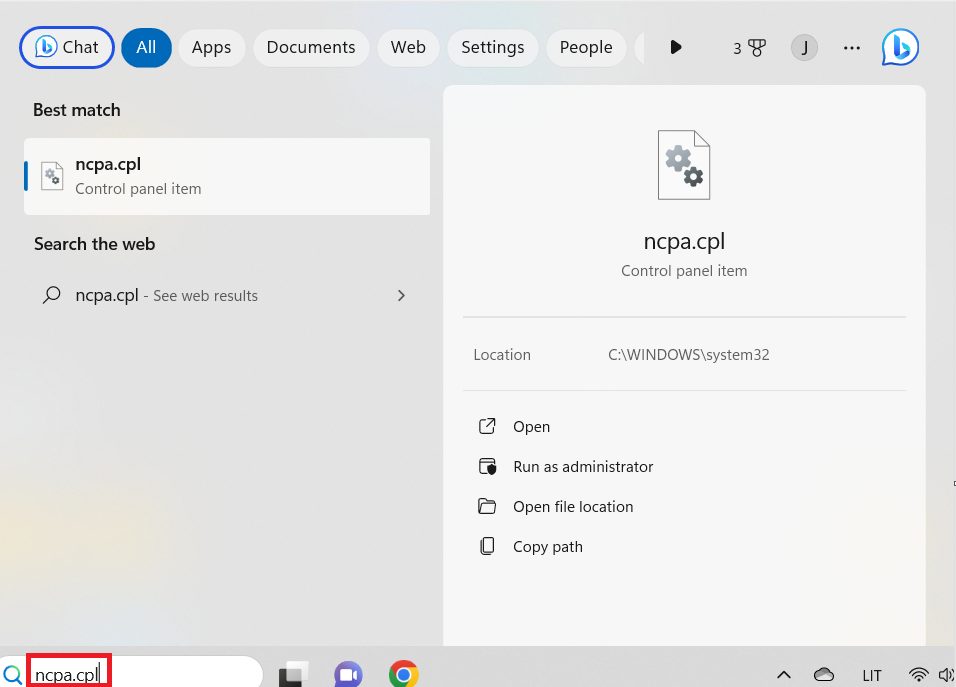Show hidden system tray icons
Viewport: 956px width, 687px height.
(783, 674)
